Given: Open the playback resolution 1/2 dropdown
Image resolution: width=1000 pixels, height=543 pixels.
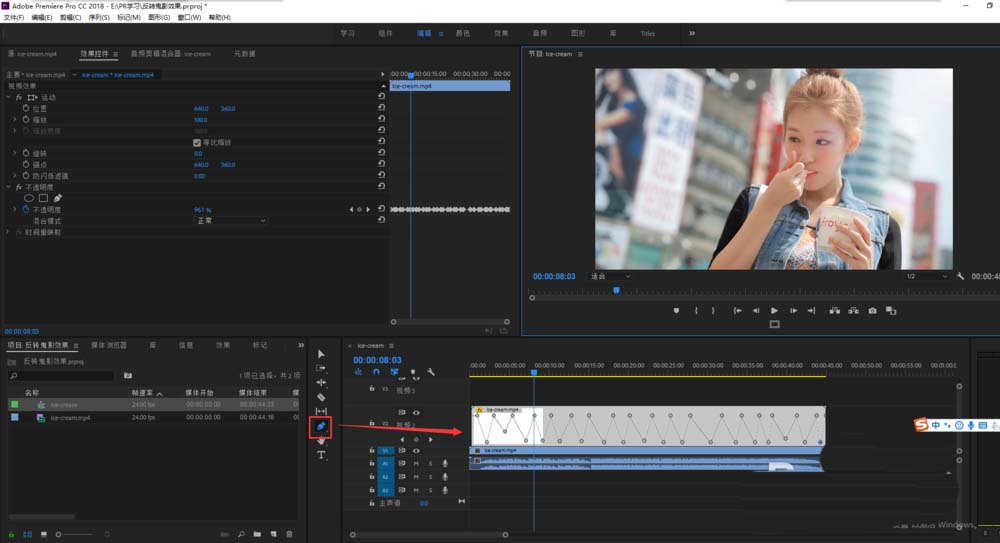Looking at the screenshot, I should click(926, 276).
